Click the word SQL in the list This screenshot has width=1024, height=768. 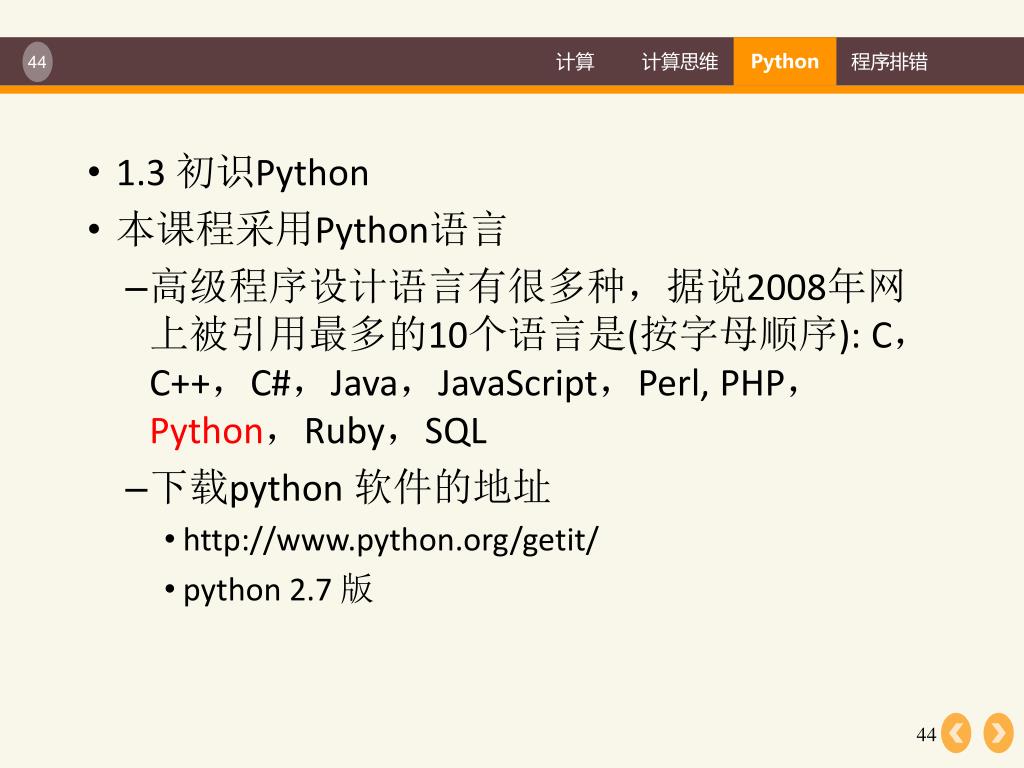456,432
